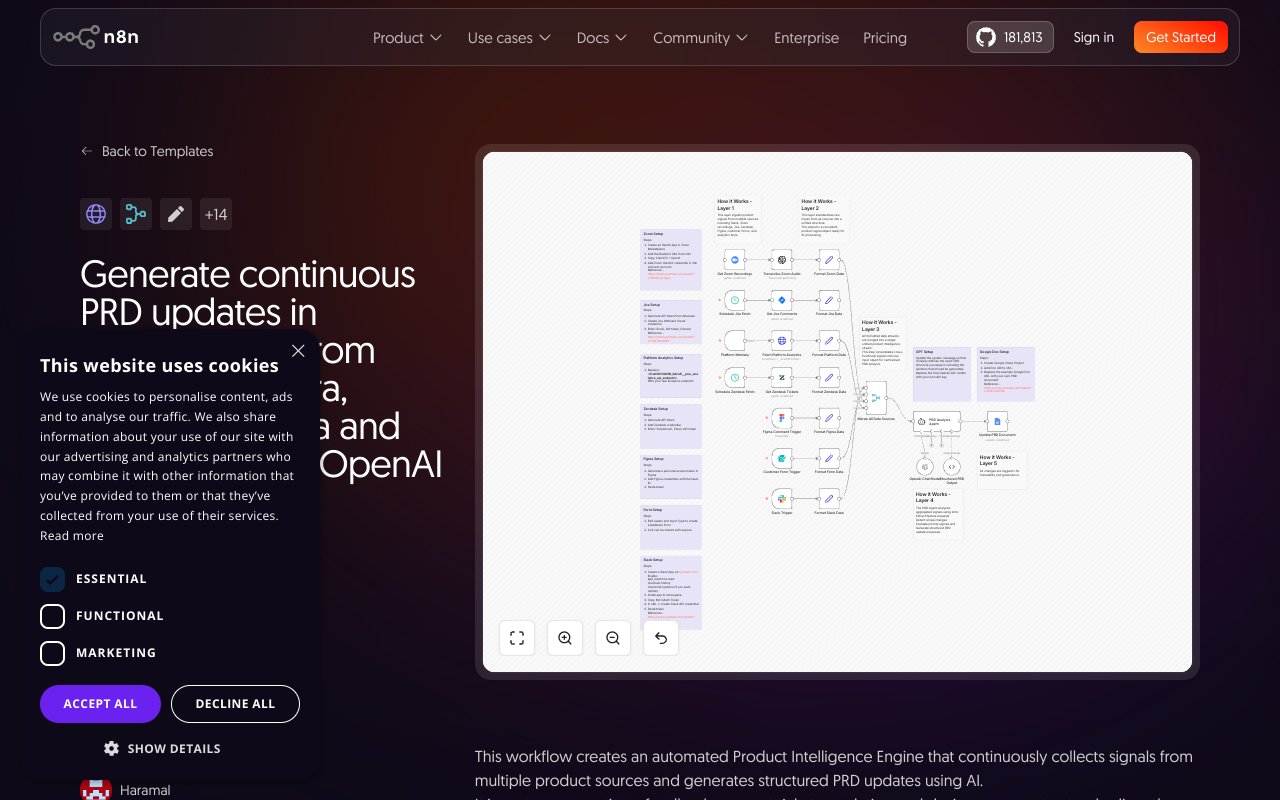
Task: Select the Get Jira Comments node
Action: pos(782,300)
